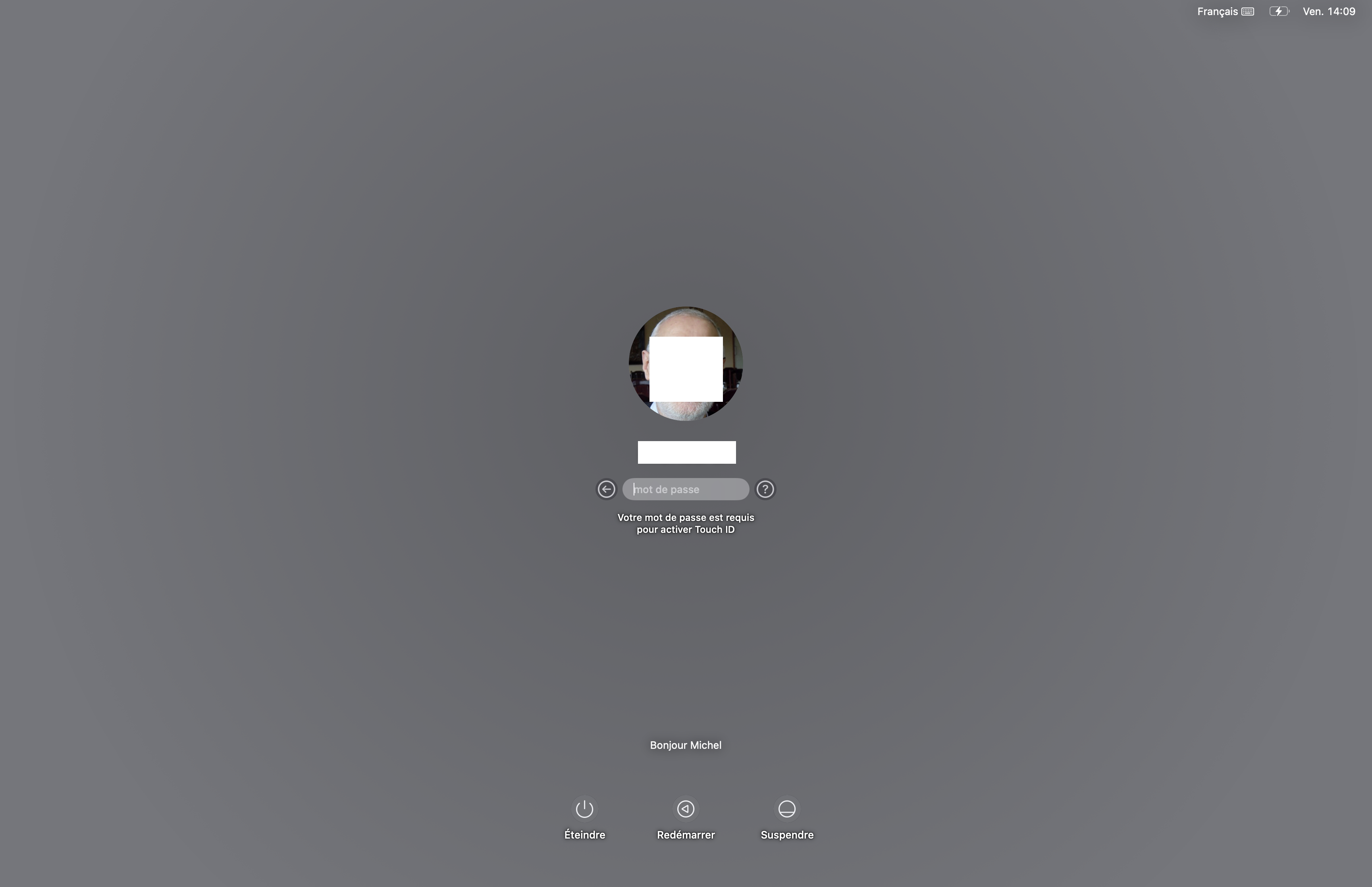Click the Éteindre text label
The width and height of the screenshot is (1372, 887).
click(584, 835)
